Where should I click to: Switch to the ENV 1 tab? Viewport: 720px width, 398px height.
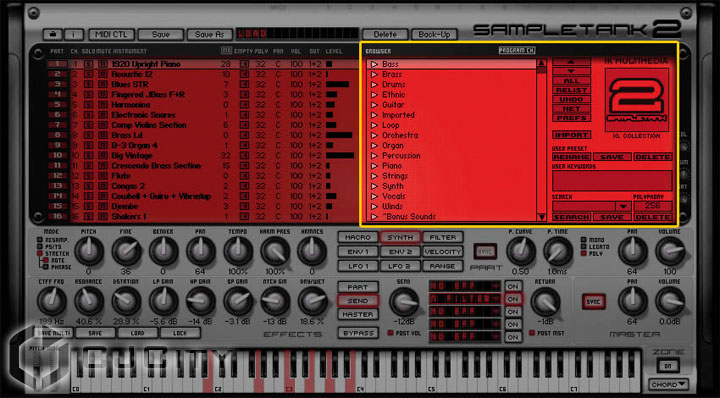[x=358, y=252]
